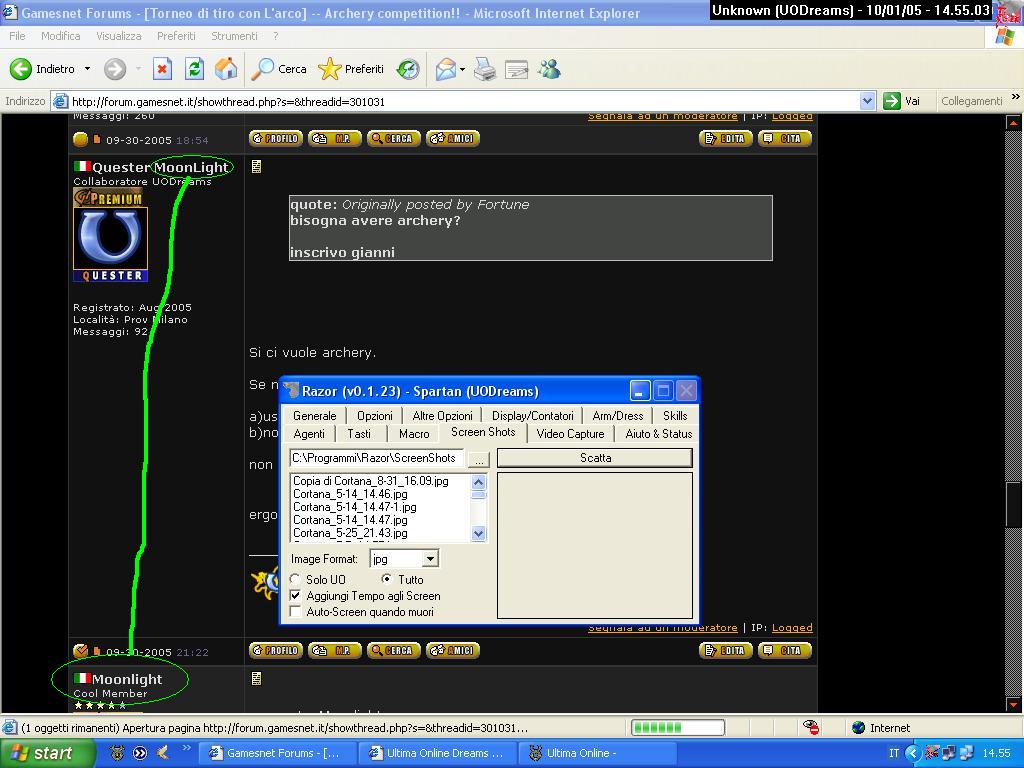Toggle Aggiungi Tempo agli Screen checkbox
Screen dimensions: 1024x768
tap(296, 596)
